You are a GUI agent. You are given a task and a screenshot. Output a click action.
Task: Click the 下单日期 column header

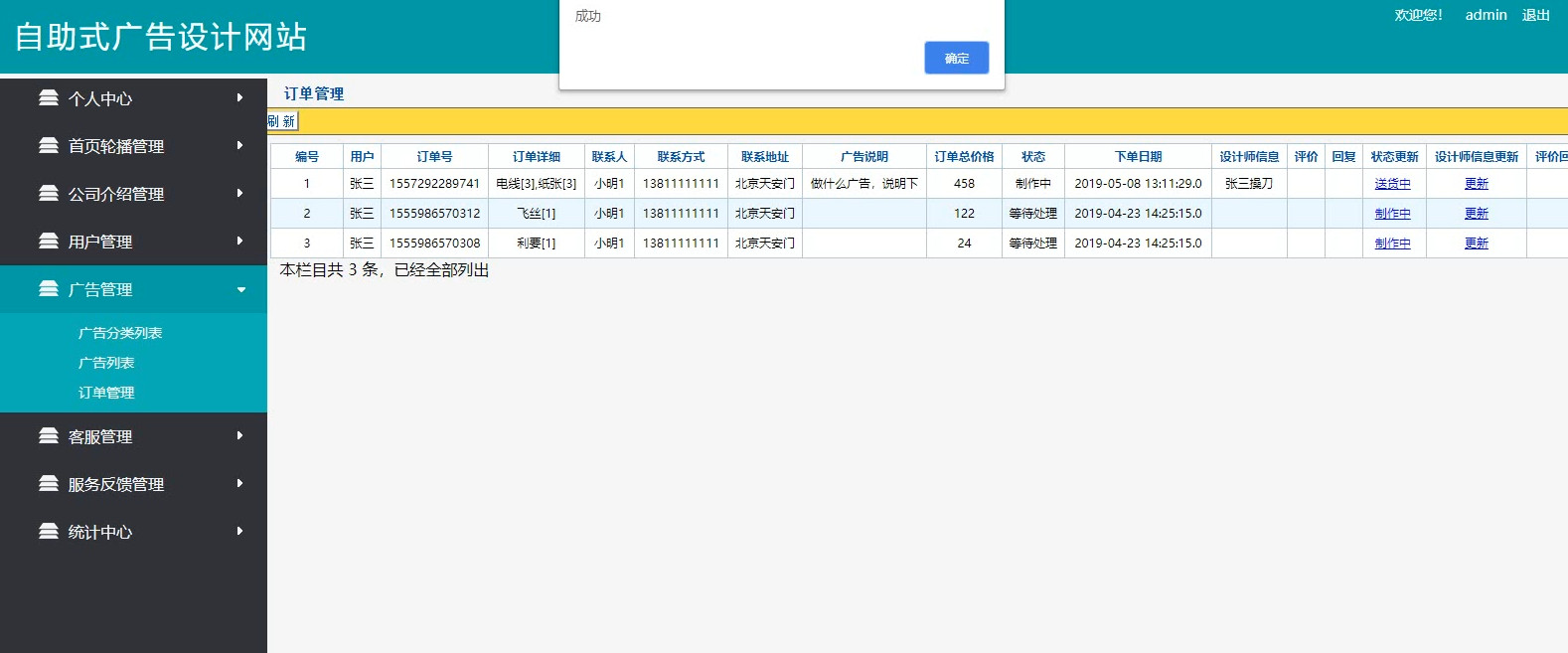(x=1138, y=157)
